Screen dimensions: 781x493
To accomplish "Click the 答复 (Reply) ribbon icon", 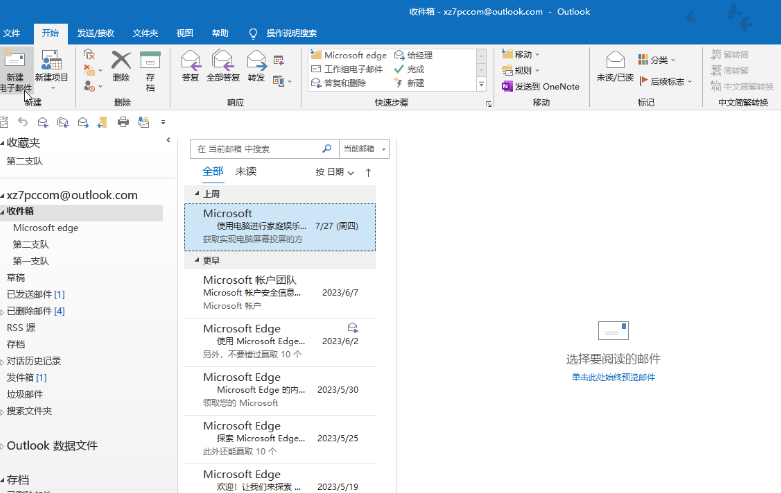I will [x=190, y=66].
